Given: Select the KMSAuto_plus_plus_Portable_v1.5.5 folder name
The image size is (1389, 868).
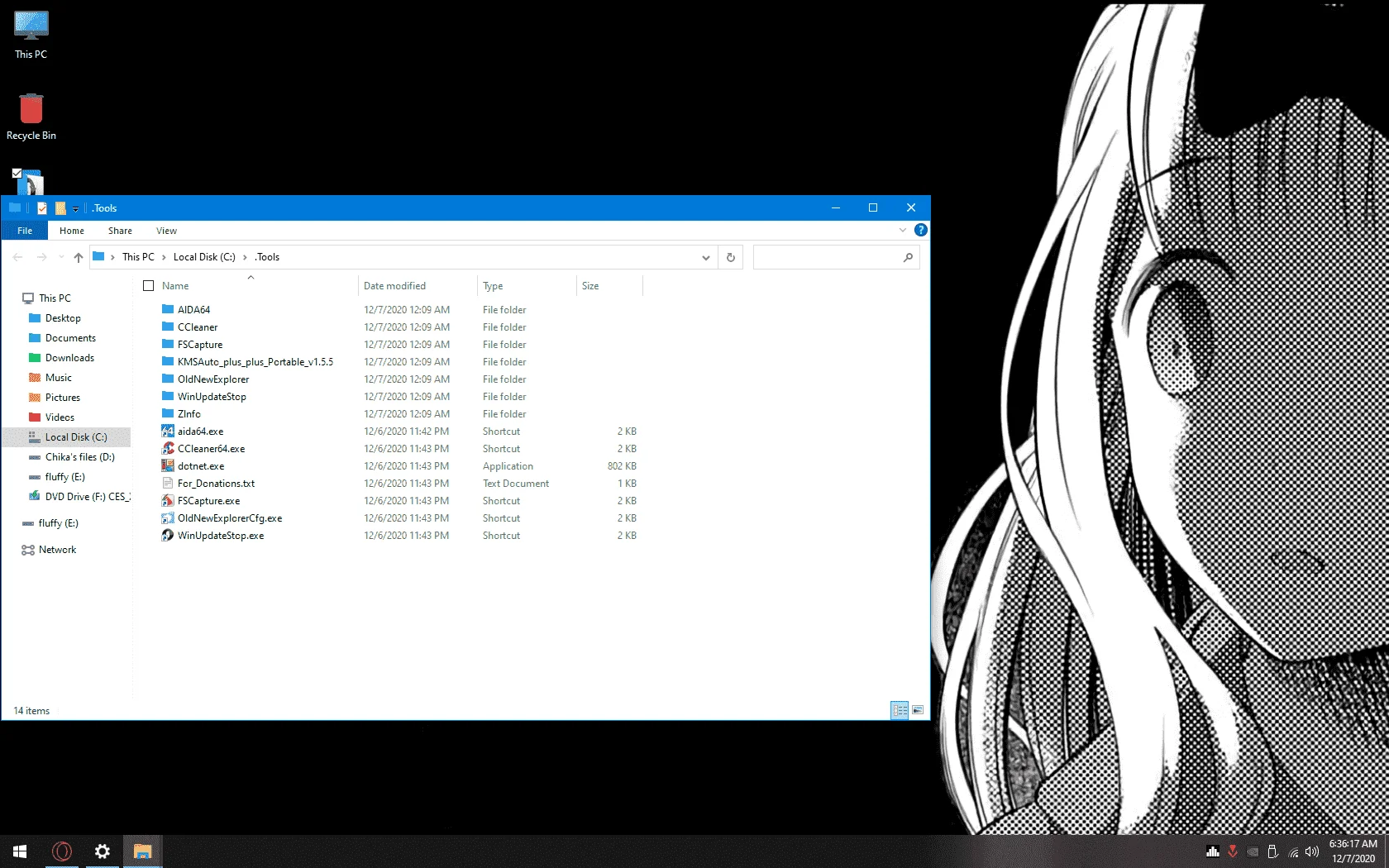Looking at the screenshot, I should 255,362.
